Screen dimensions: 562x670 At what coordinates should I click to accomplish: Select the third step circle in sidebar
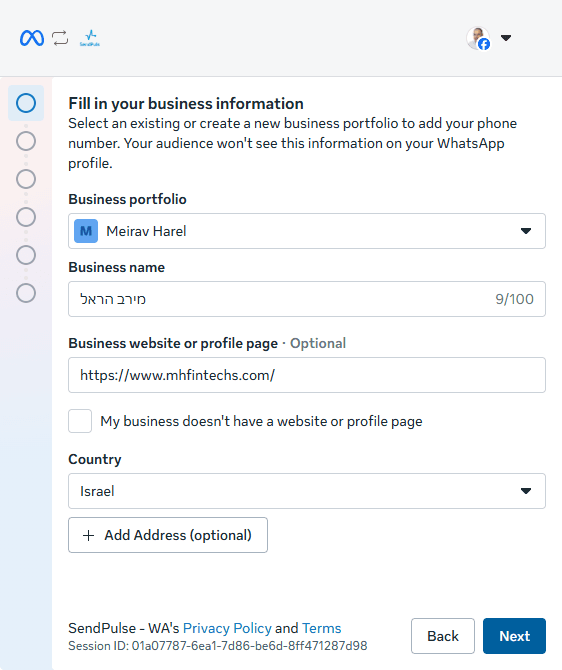pyautogui.click(x=26, y=179)
